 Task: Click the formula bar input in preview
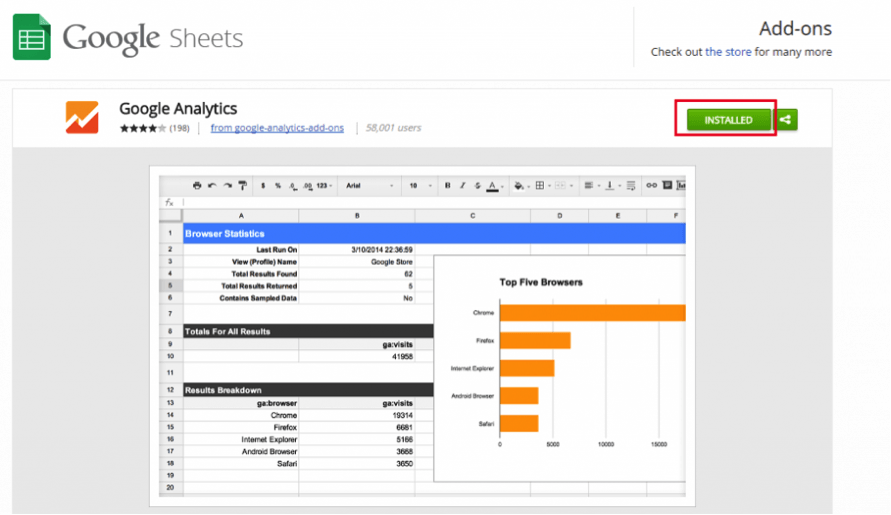tap(434, 202)
